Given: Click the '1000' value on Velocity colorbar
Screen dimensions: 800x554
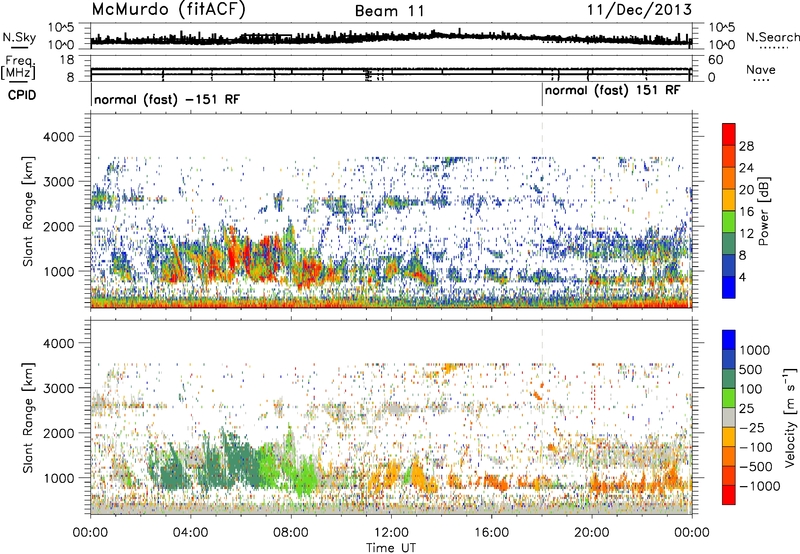Looking at the screenshot, I should [x=755, y=350].
